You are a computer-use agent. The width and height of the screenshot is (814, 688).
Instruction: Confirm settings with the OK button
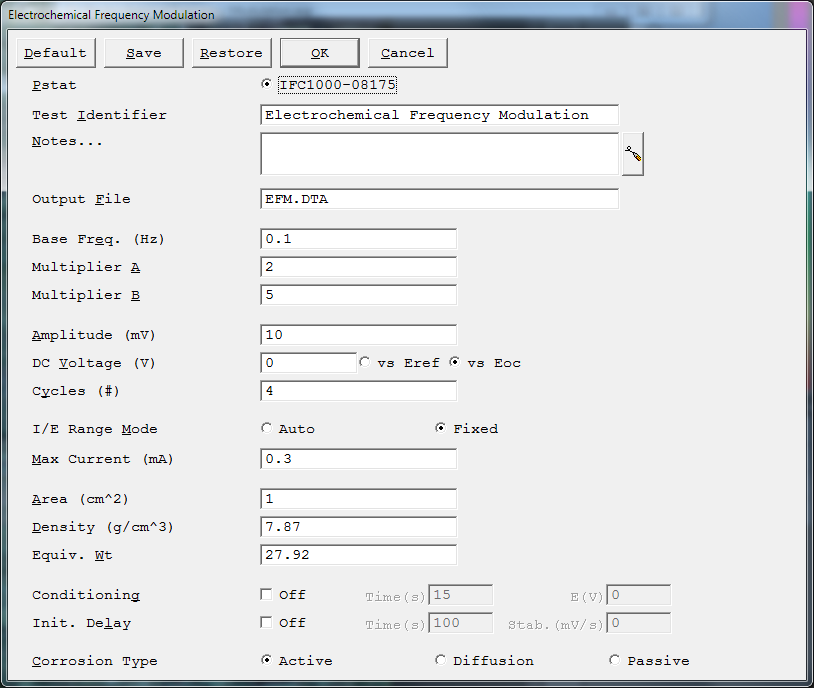320,53
